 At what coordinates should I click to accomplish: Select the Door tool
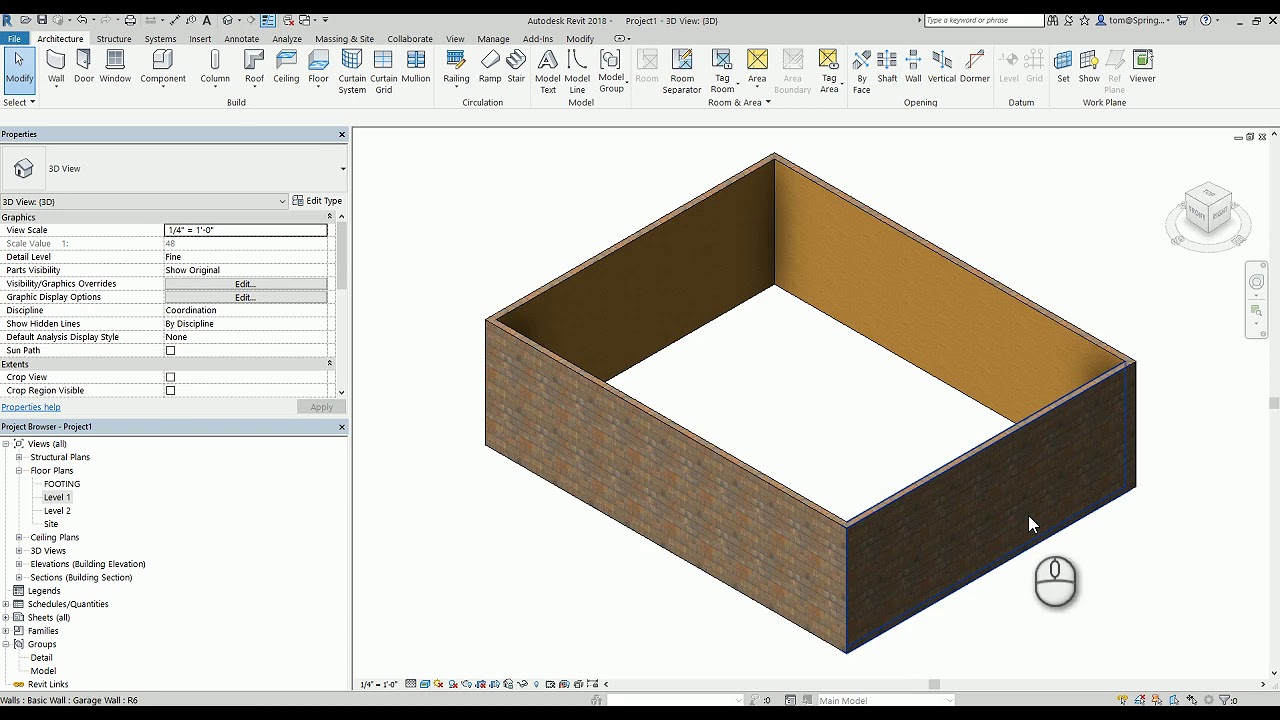84,67
